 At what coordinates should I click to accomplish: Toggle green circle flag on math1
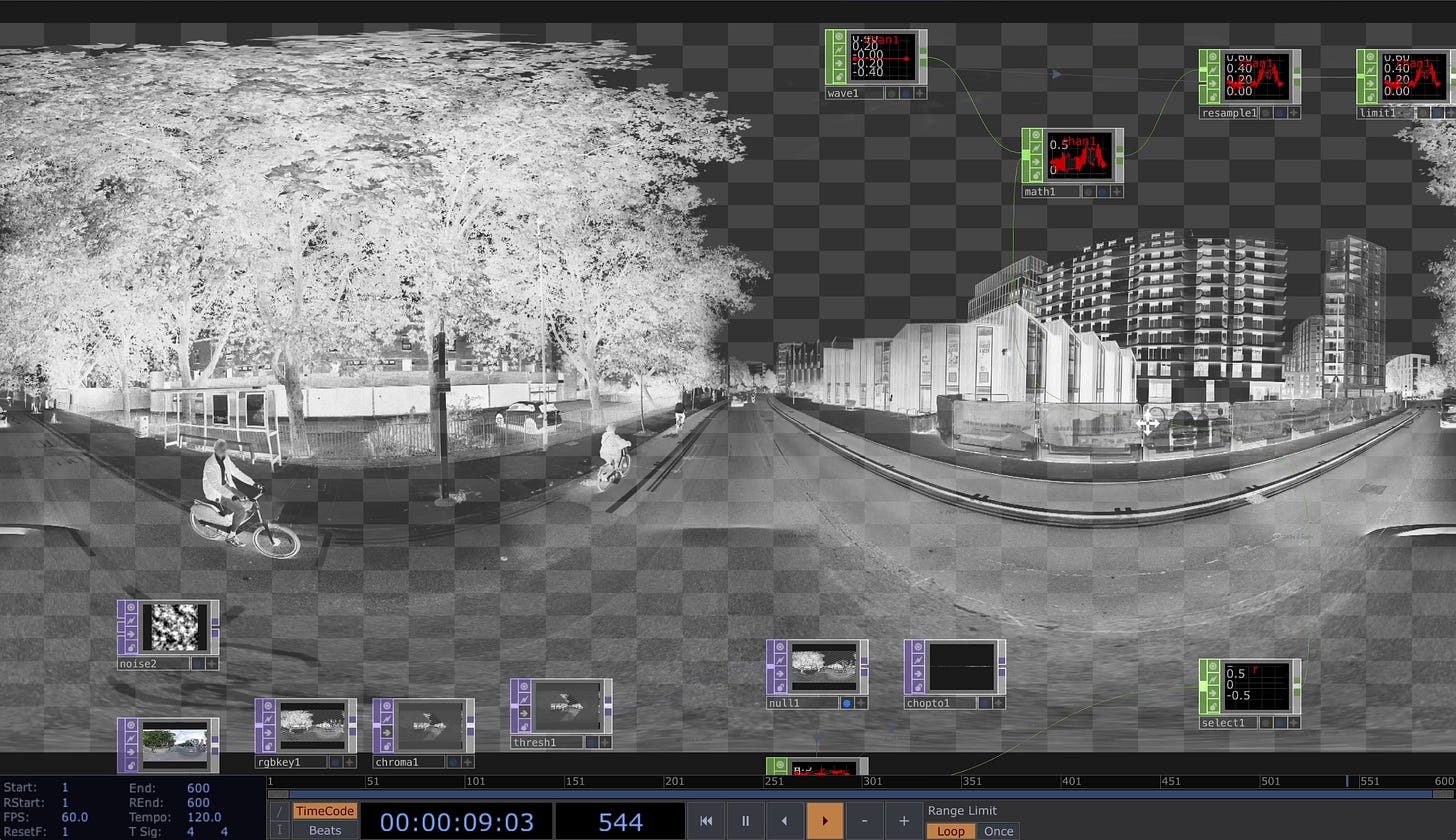[1088, 191]
